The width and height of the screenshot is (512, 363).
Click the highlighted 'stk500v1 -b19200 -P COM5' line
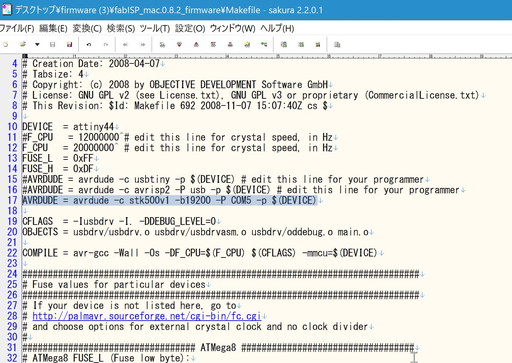pyautogui.click(x=169, y=200)
